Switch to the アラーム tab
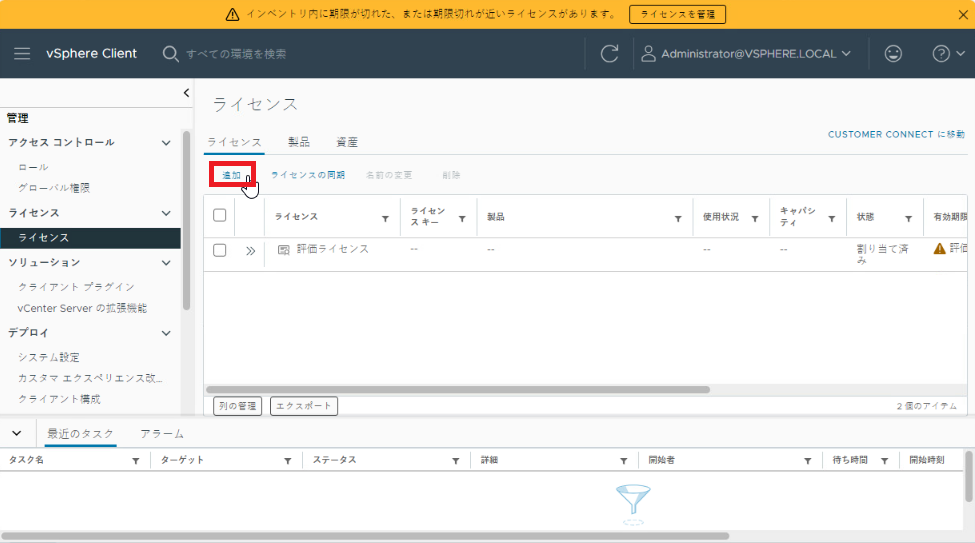The height and width of the screenshot is (543, 975). 162,434
